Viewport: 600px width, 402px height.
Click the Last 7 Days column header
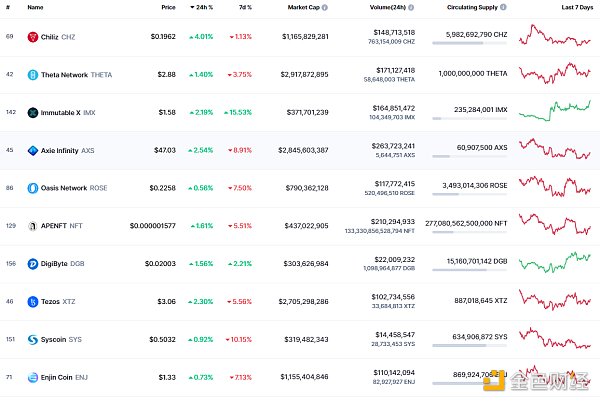[577, 7]
